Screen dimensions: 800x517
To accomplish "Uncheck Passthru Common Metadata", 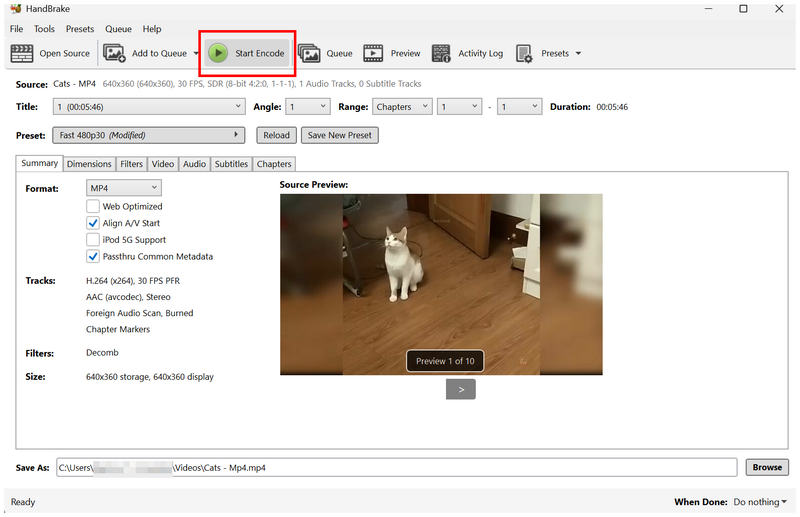I will pos(93,256).
